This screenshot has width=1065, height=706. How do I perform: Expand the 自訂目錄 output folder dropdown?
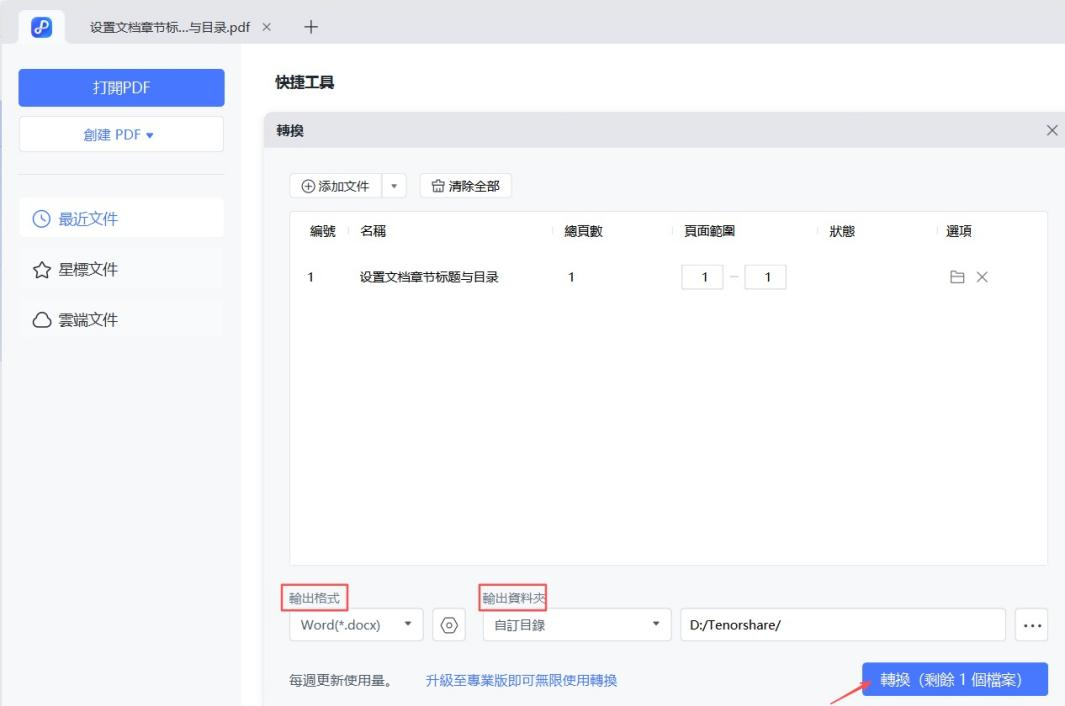coord(575,624)
